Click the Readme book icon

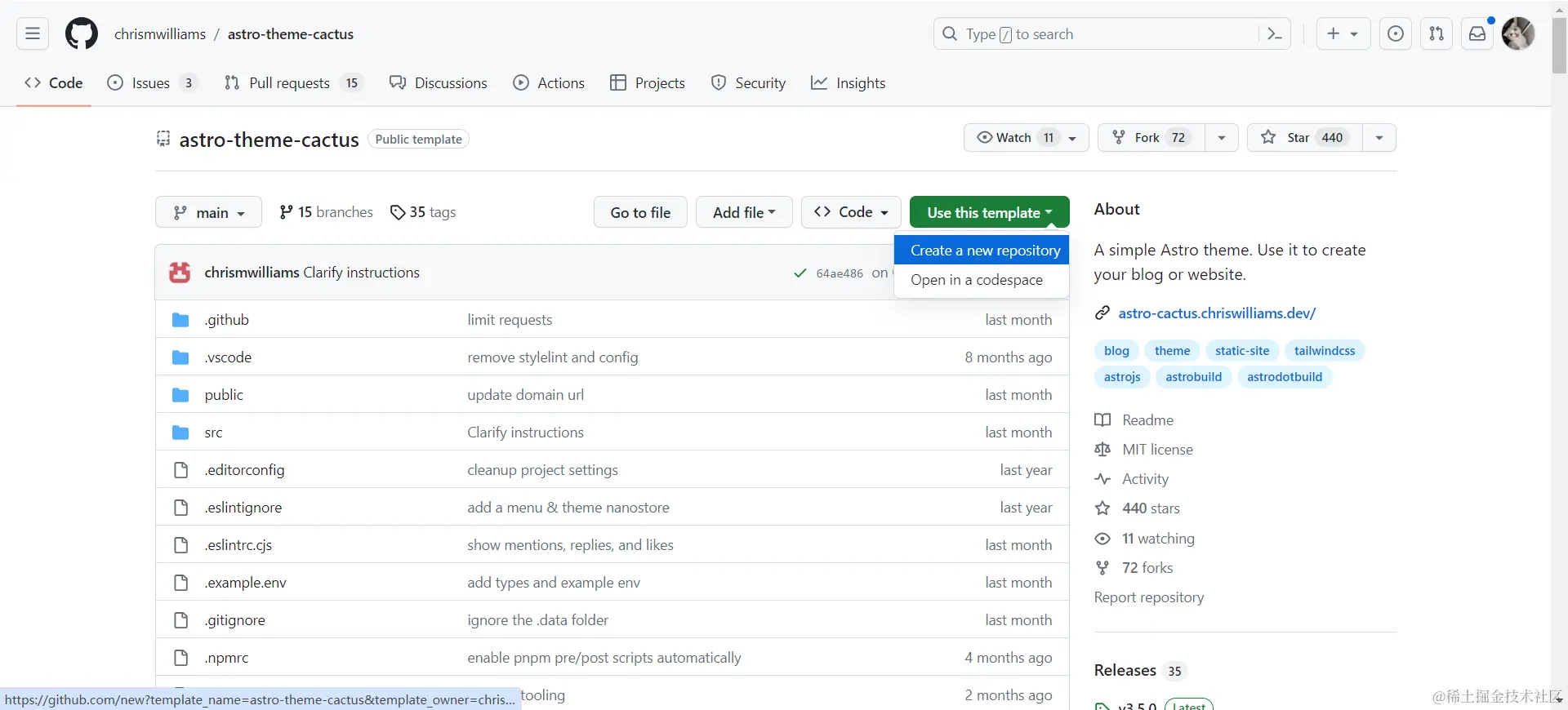point(1102,420)
